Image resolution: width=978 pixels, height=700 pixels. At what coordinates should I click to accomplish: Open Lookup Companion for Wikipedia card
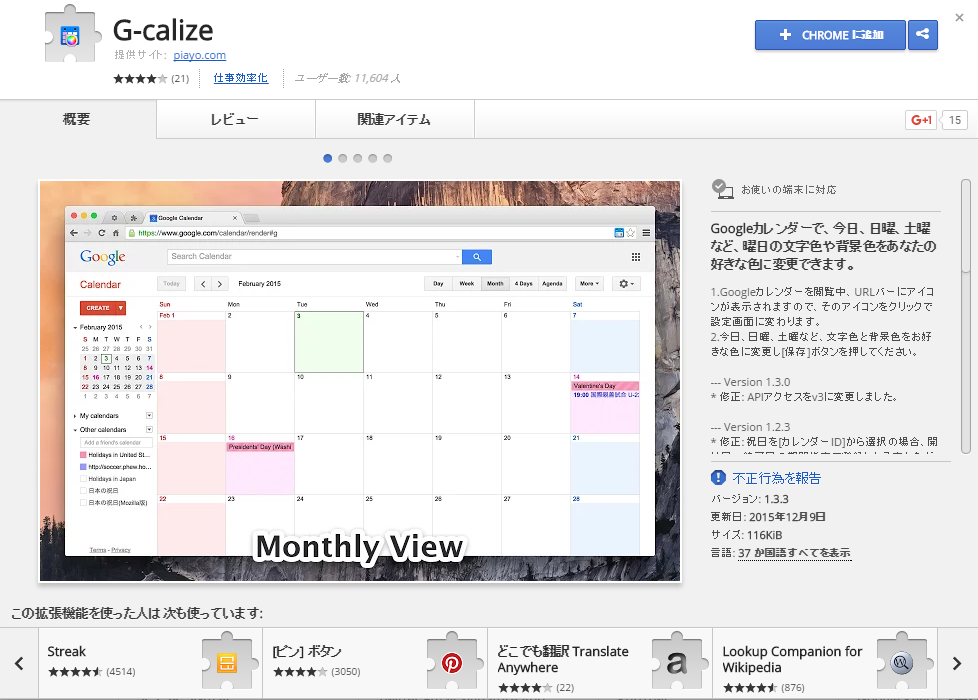[x=825, y=664]
